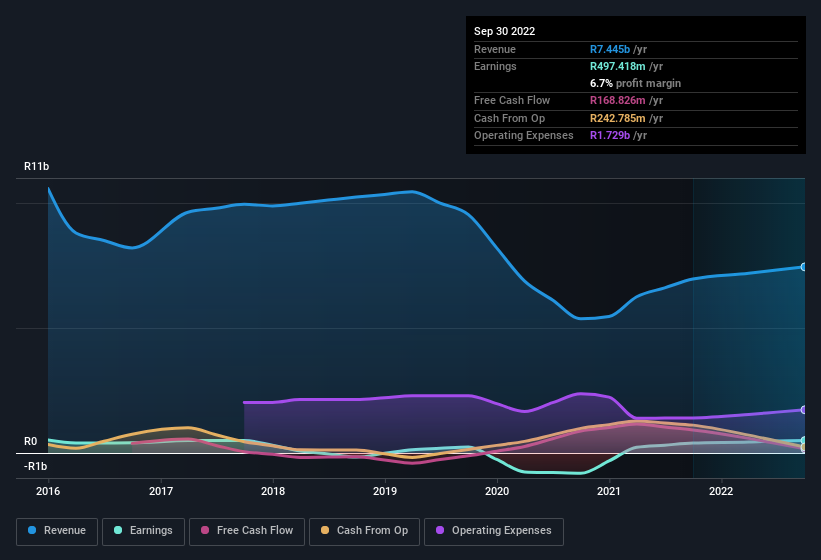Select the R7.445b revenue value in tooltip

click(609, 49)
